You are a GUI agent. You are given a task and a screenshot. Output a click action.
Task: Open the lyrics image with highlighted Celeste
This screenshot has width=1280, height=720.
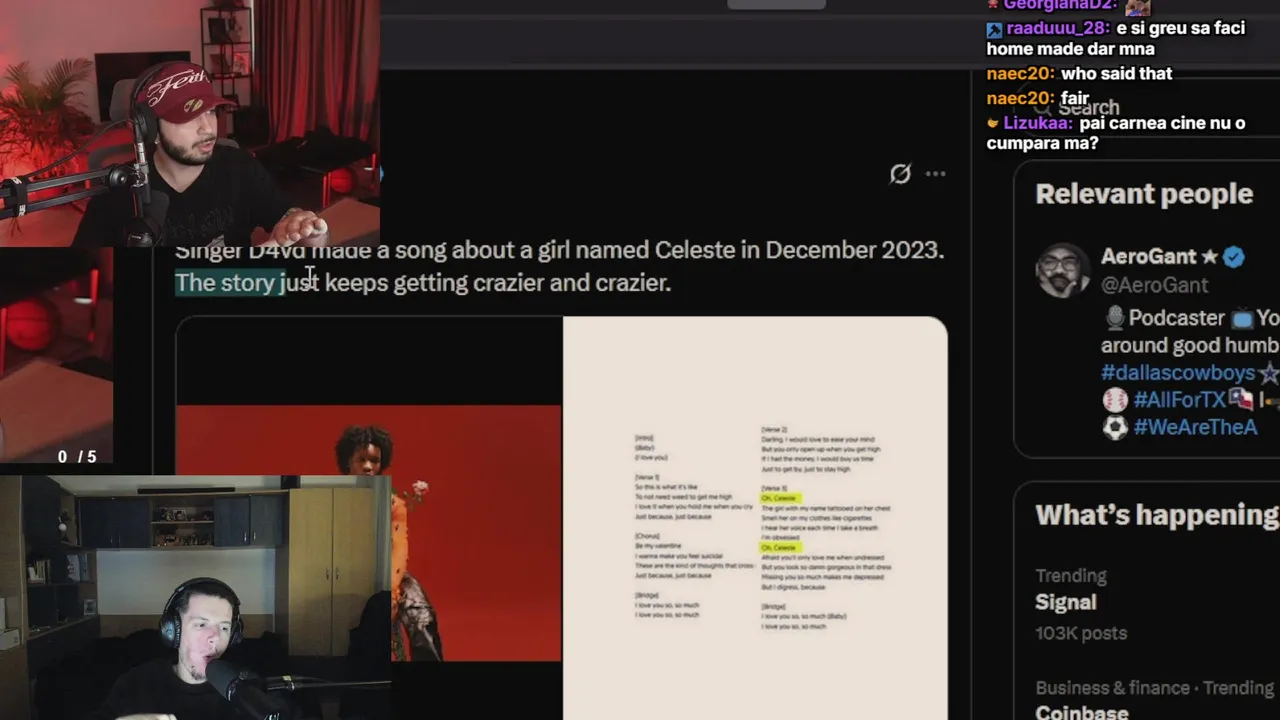tap(755, 518)
